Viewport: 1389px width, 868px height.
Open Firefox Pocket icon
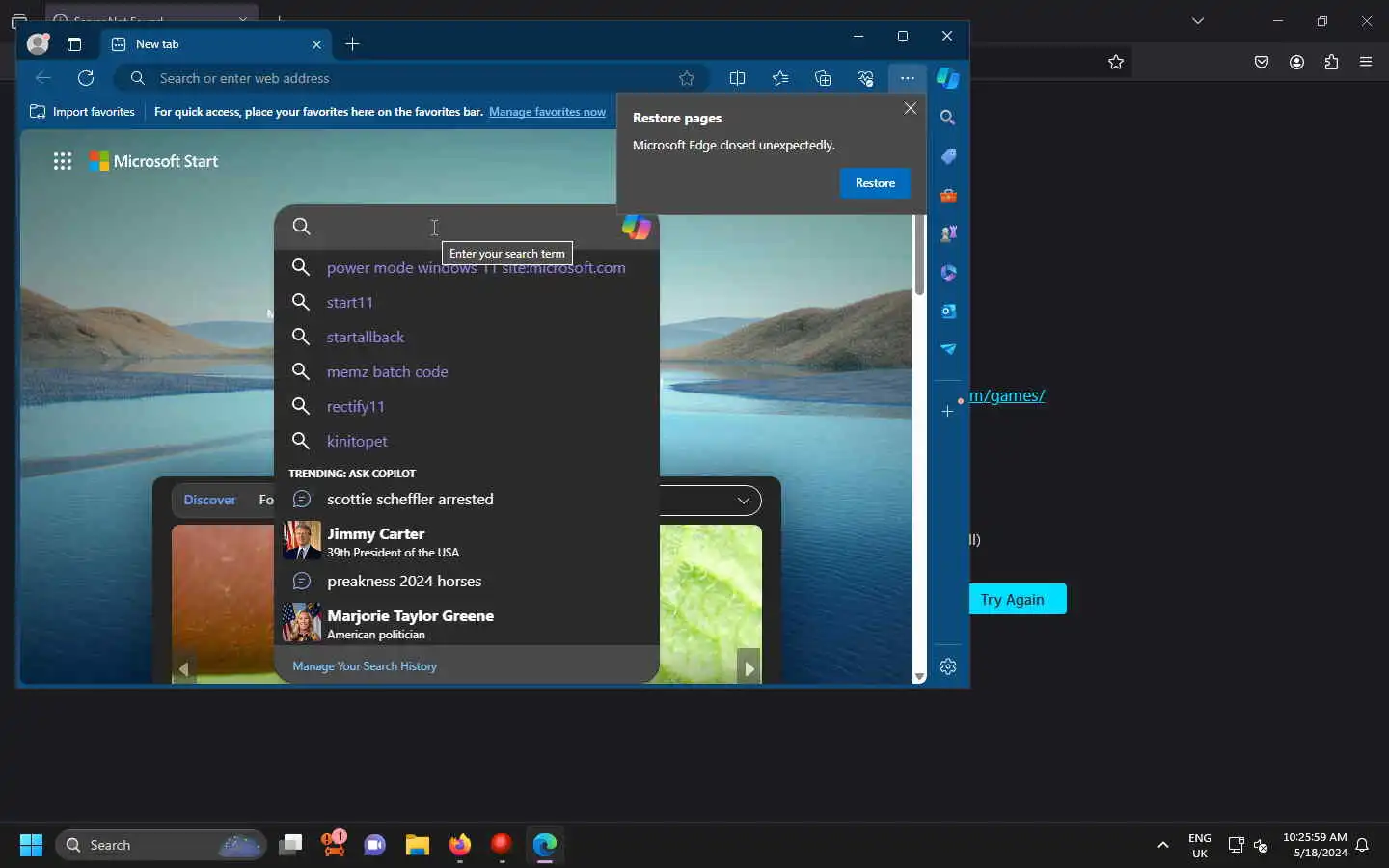point(1262,63)
